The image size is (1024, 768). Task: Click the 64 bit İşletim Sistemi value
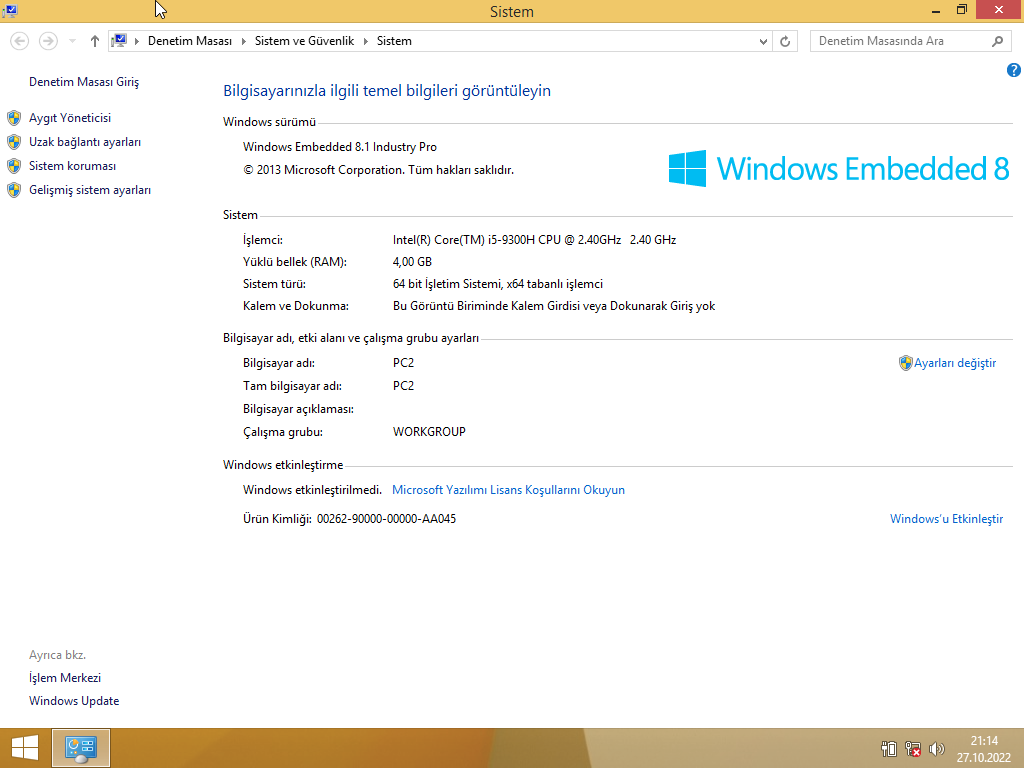498,284
